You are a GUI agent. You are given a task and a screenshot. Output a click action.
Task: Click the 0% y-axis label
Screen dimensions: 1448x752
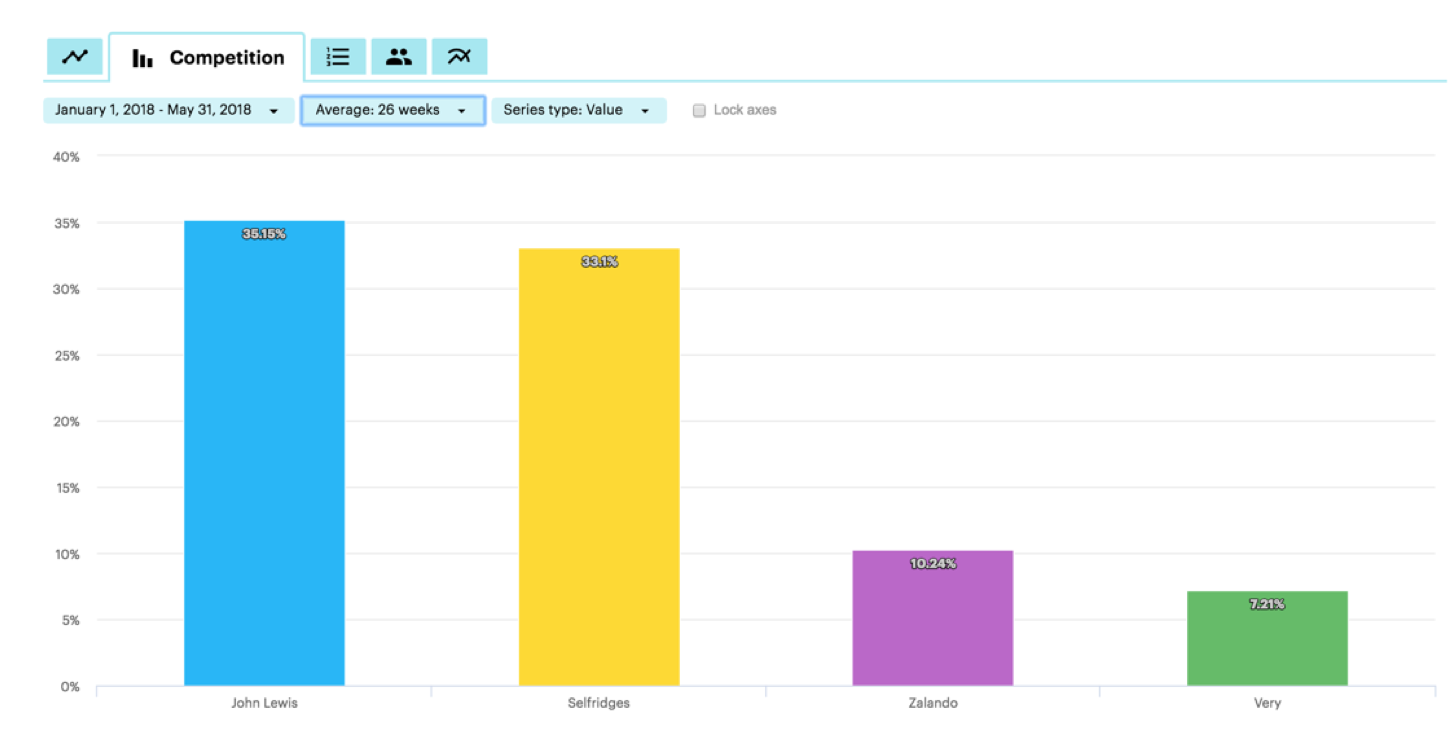[69, 686]
